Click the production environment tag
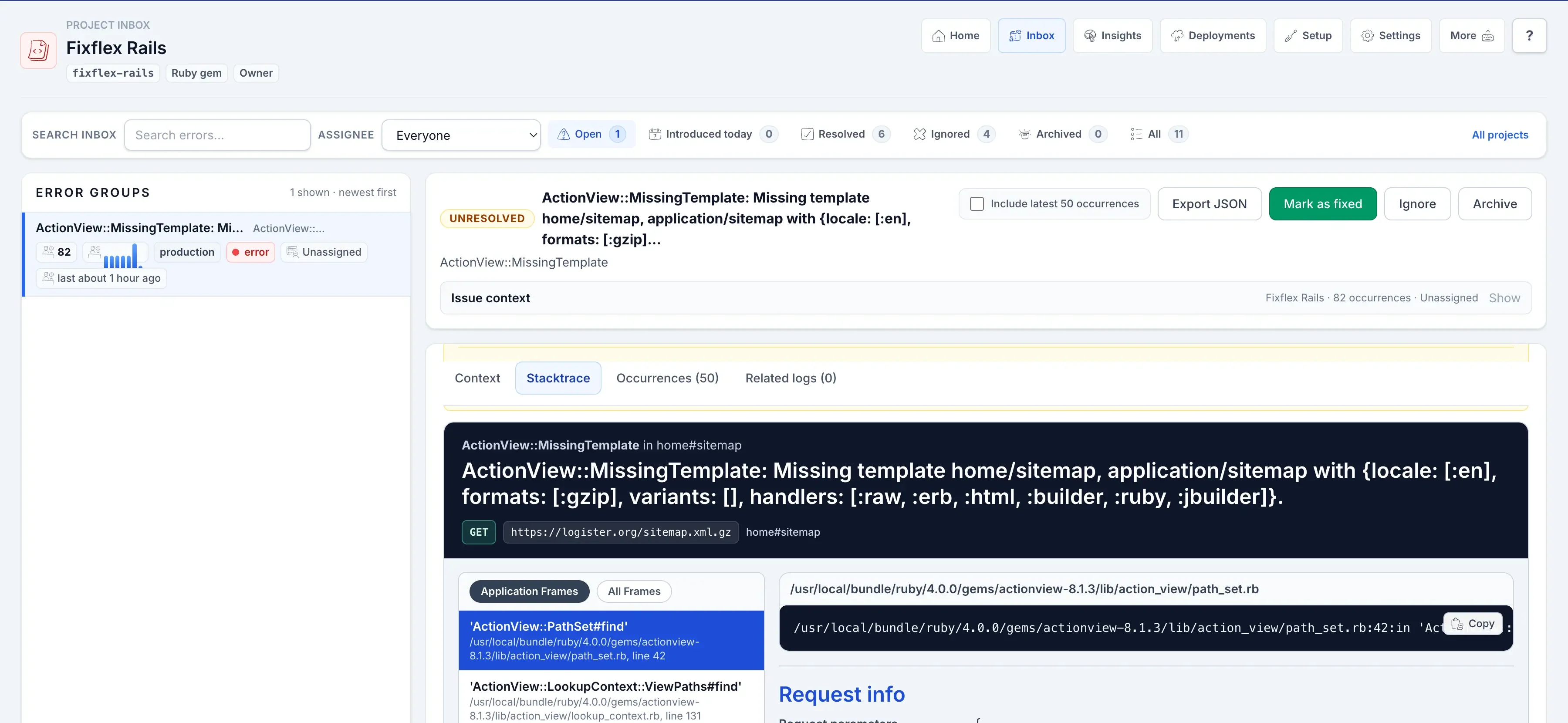The width and height of the screenshot is (1568, 723). [x=187, y=252]
